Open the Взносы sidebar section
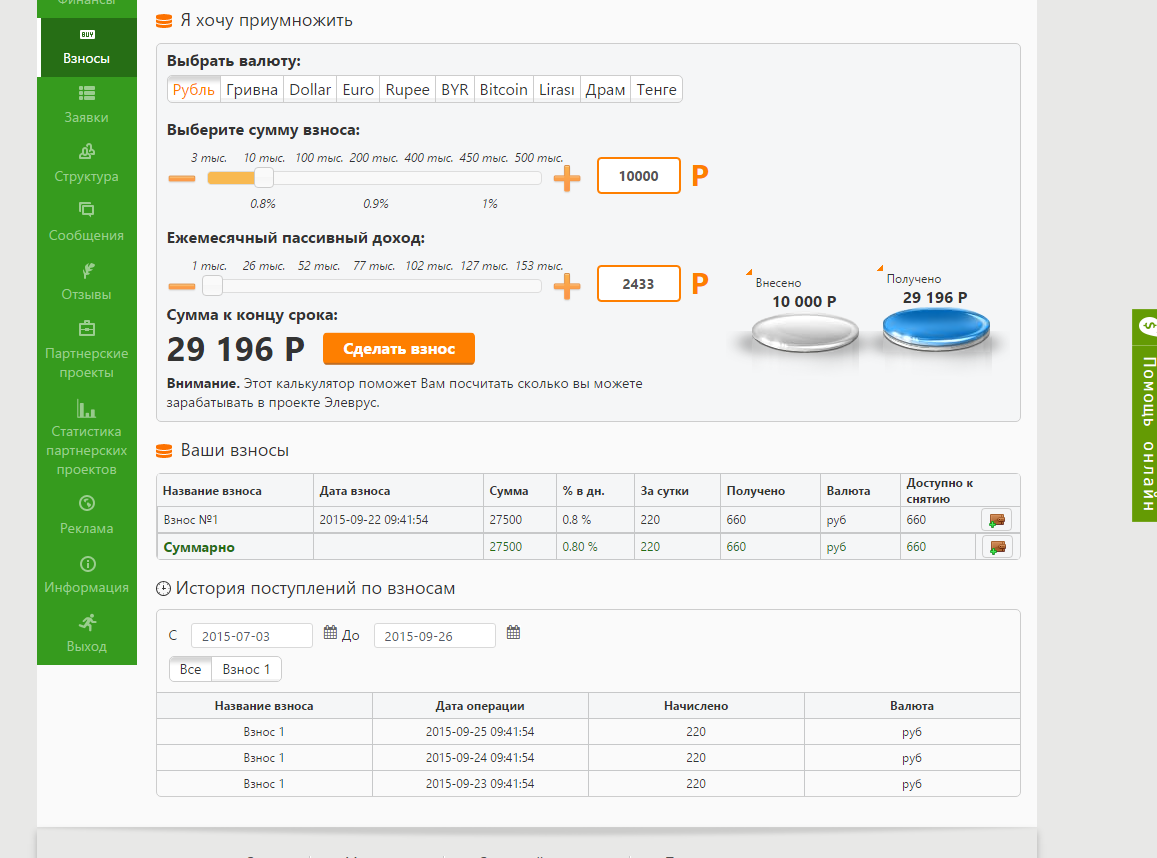The image size is (1157, 858). [x=87, y=48]
